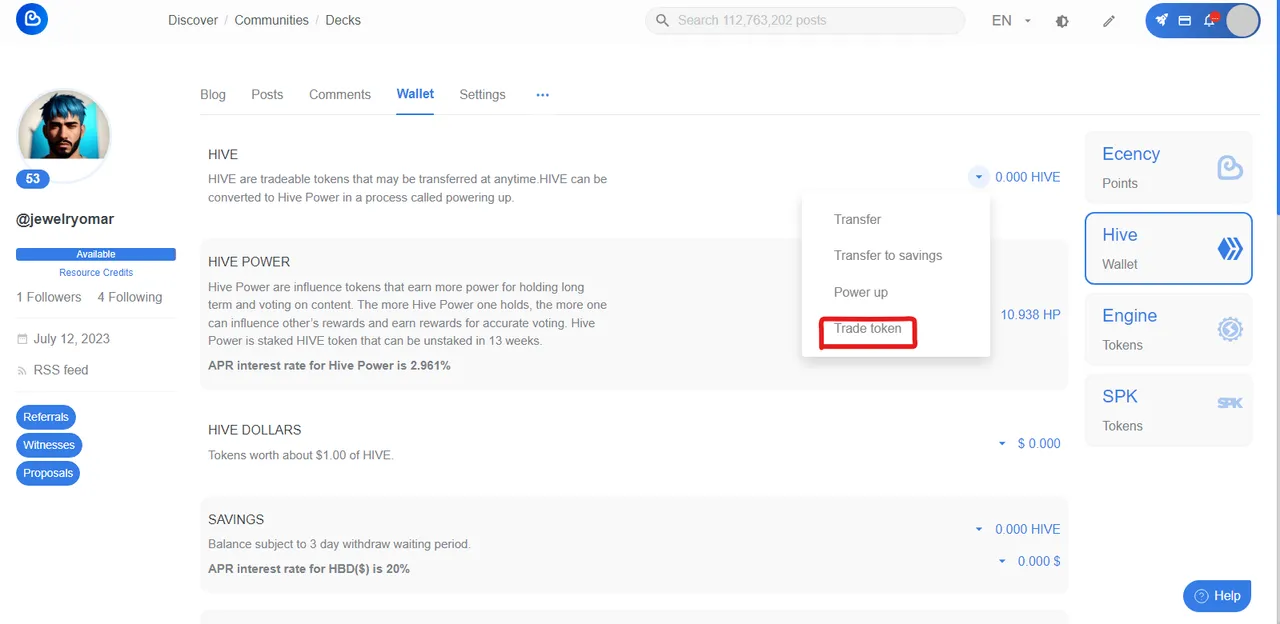Click the July 12, 2023 join date
The image size is (1280, 624).
pyautogui.click(x=72, y=339)
